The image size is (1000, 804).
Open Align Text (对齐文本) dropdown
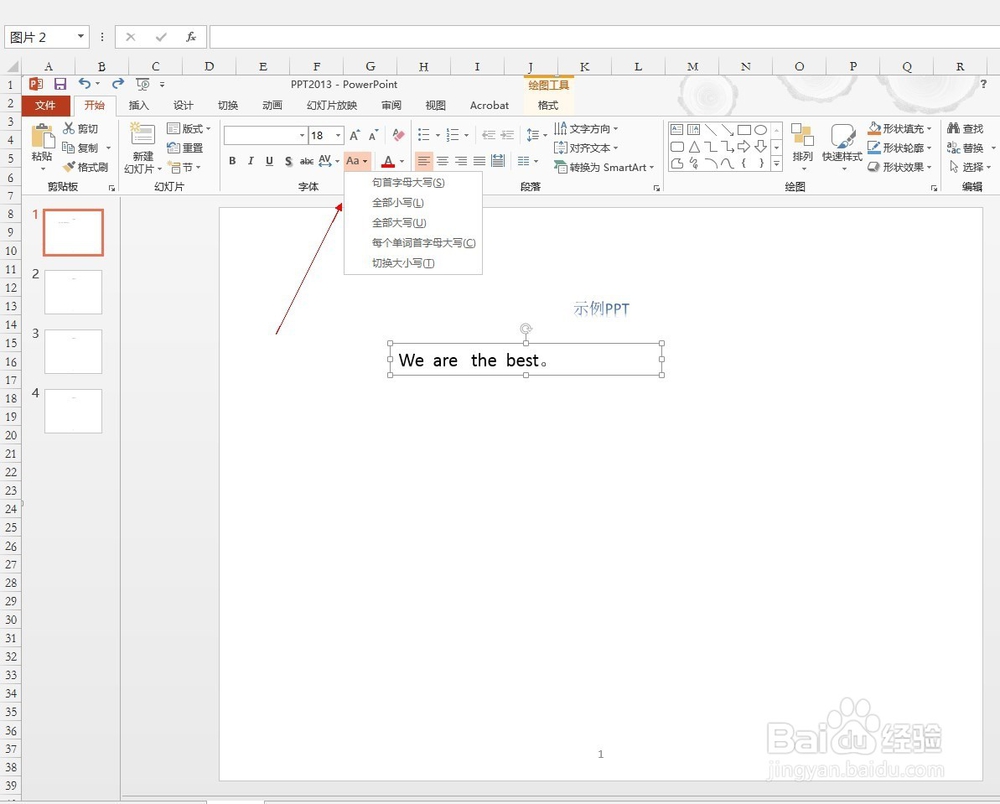[585, 148]
